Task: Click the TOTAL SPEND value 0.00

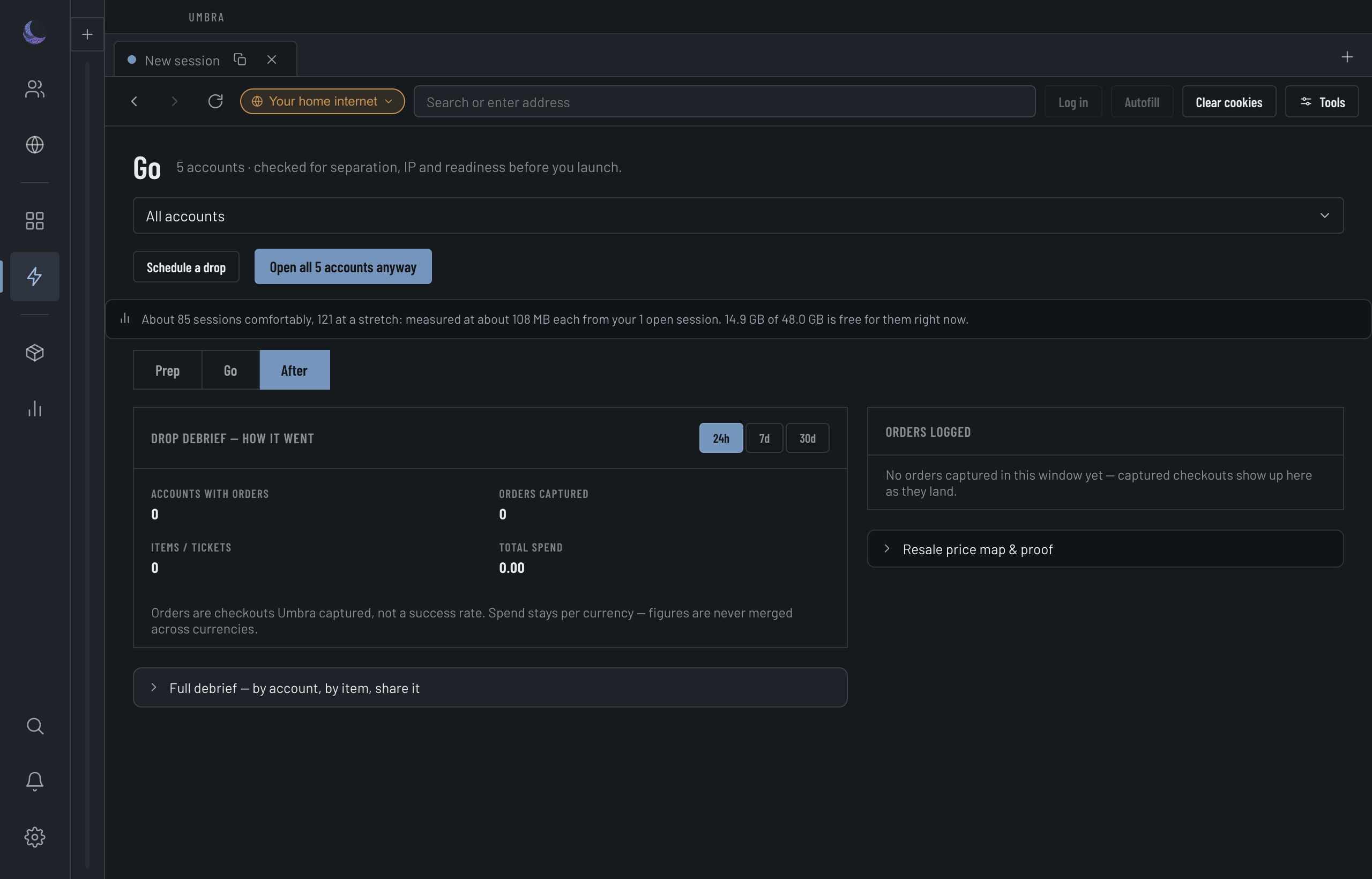Action: (x=511, y=568)
